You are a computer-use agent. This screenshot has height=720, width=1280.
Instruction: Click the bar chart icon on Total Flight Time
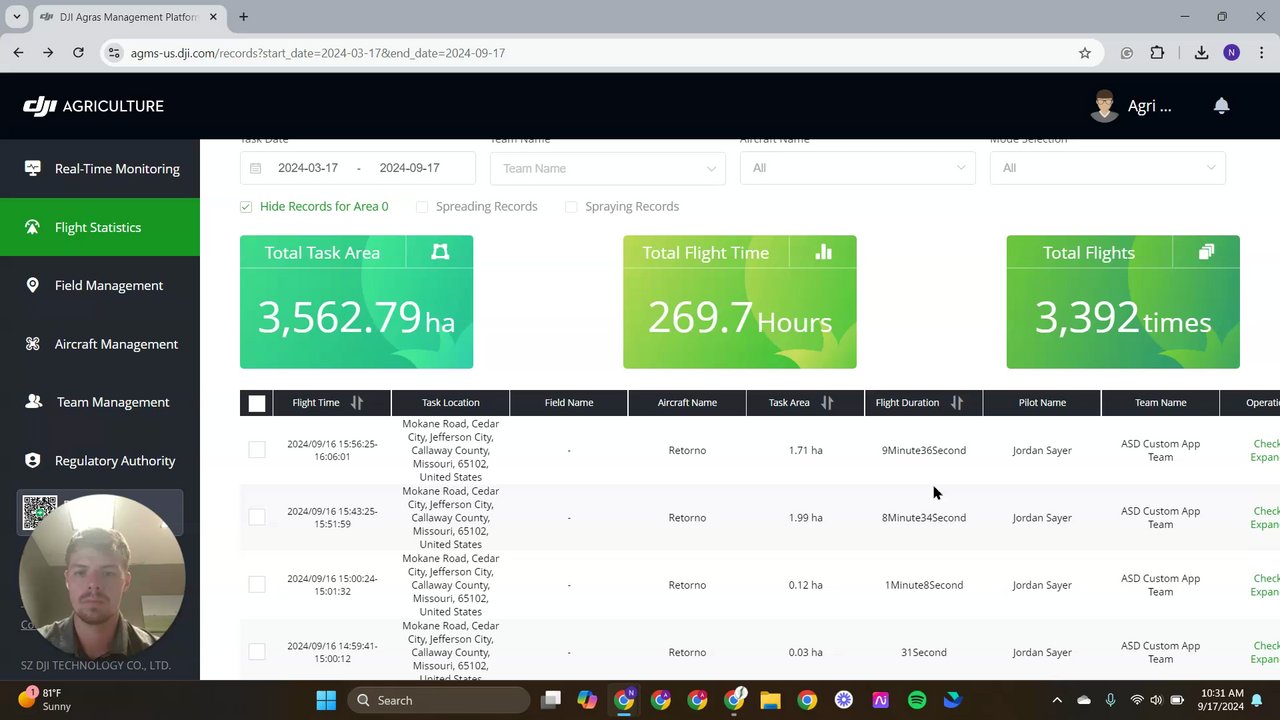[823, 252]
